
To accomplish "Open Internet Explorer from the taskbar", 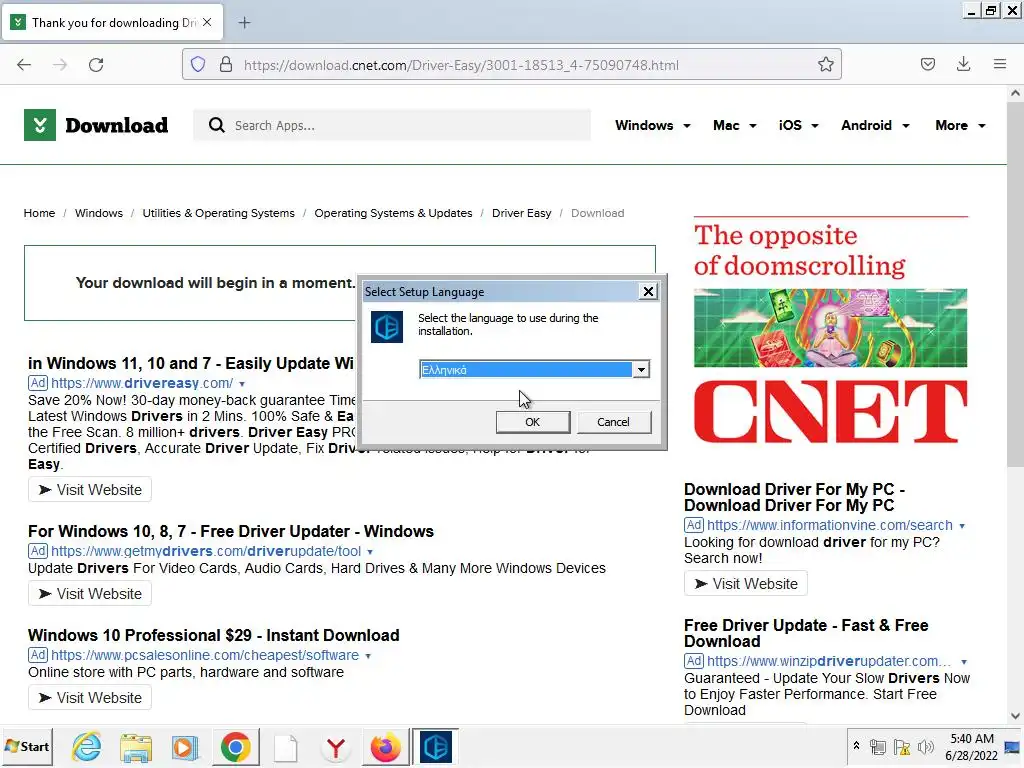I will [x=87, y=746].
